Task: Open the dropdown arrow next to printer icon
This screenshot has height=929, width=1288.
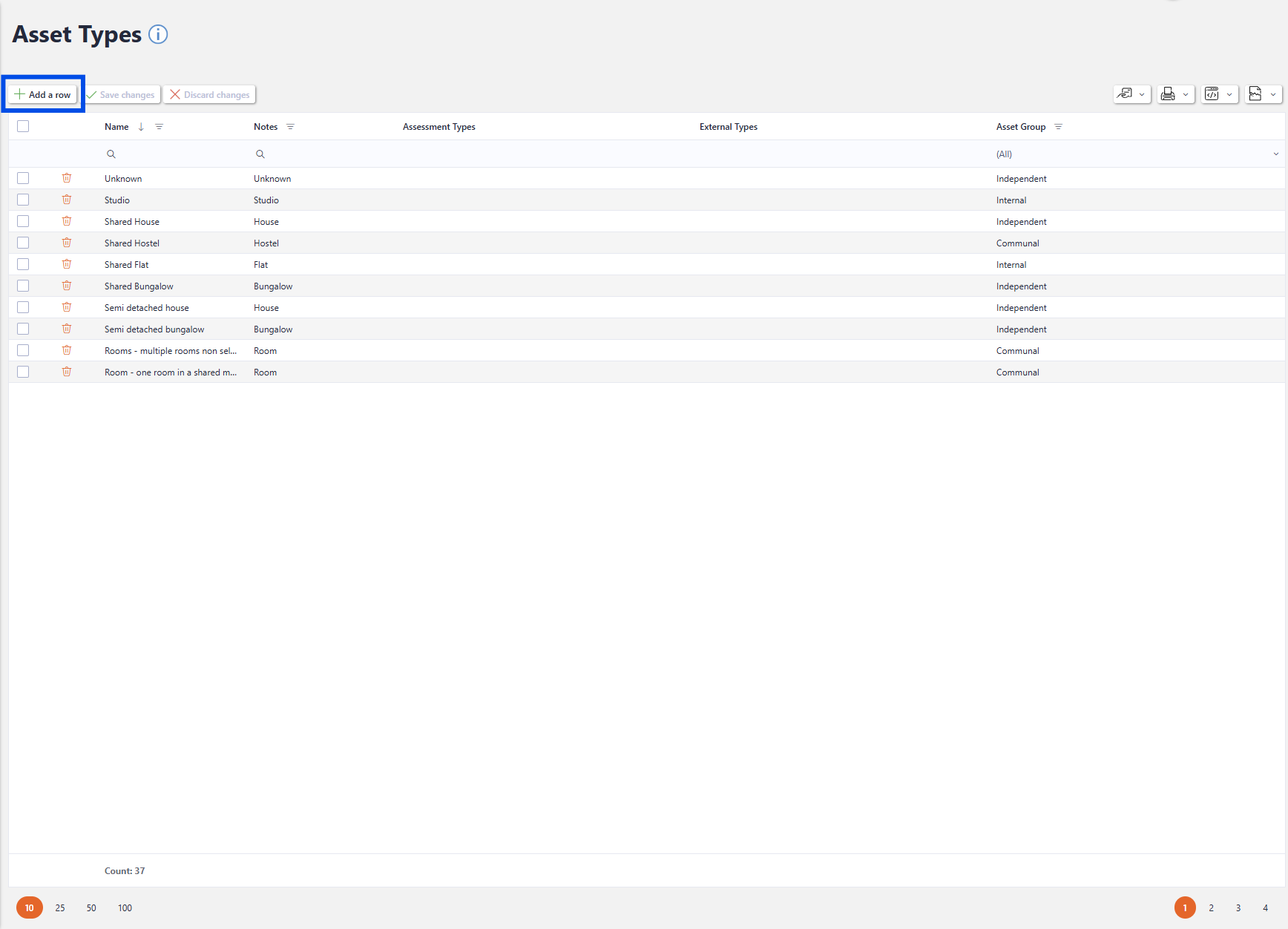Action: (x=1186, y=94)
